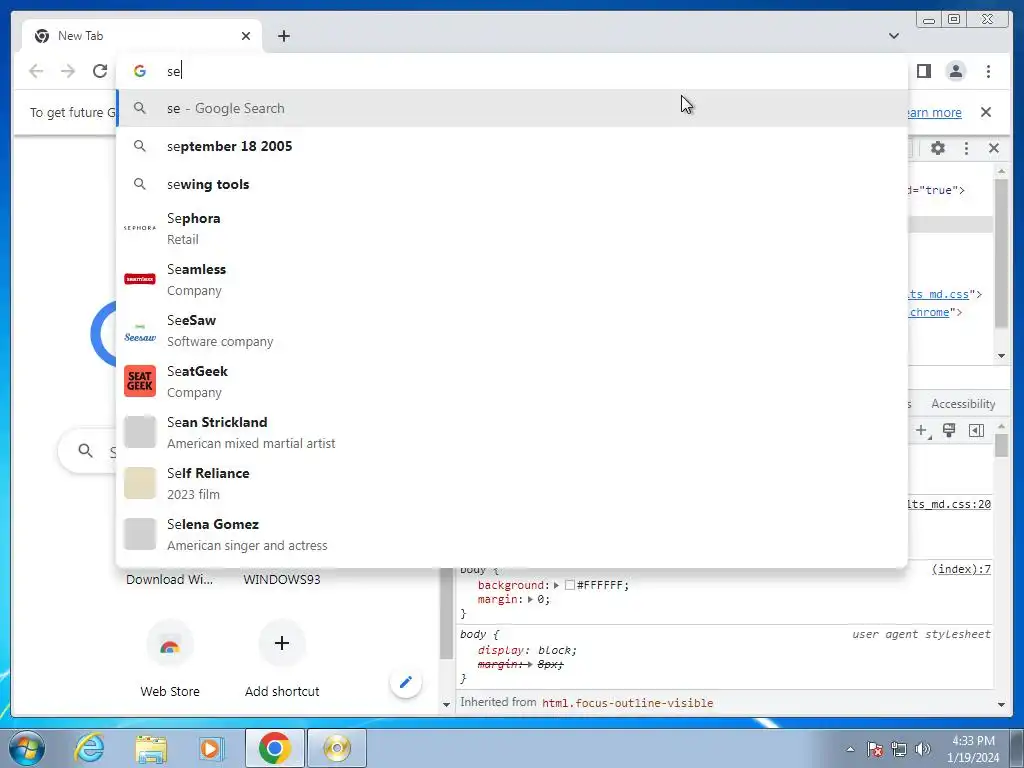
Task: Click the Seamless logo thumbnail
Action: (x=140, y=279)
